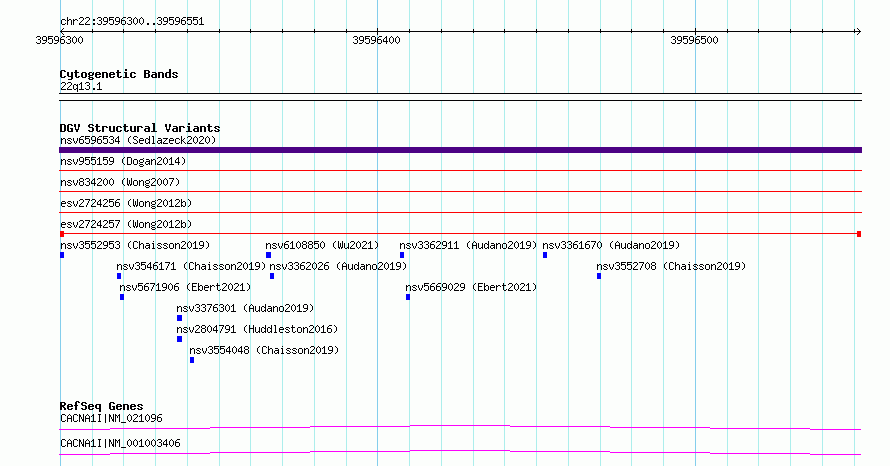
Task: Select the blue marker for nsv3376301 (Audano2019)
Action: point(179,318)
